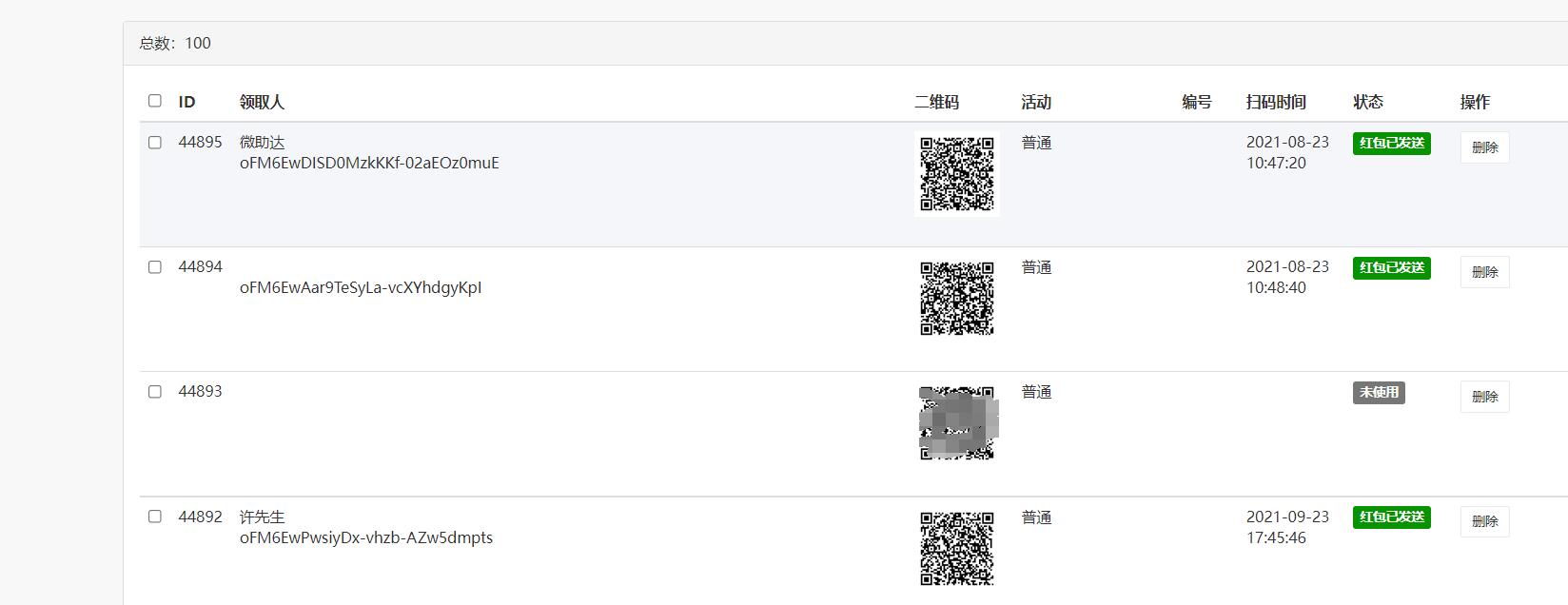Image resolution: width=1568 pixels, height=605 pixels.
Task: Delete record 44892 for 许先生
Action: pos(1484,521)
